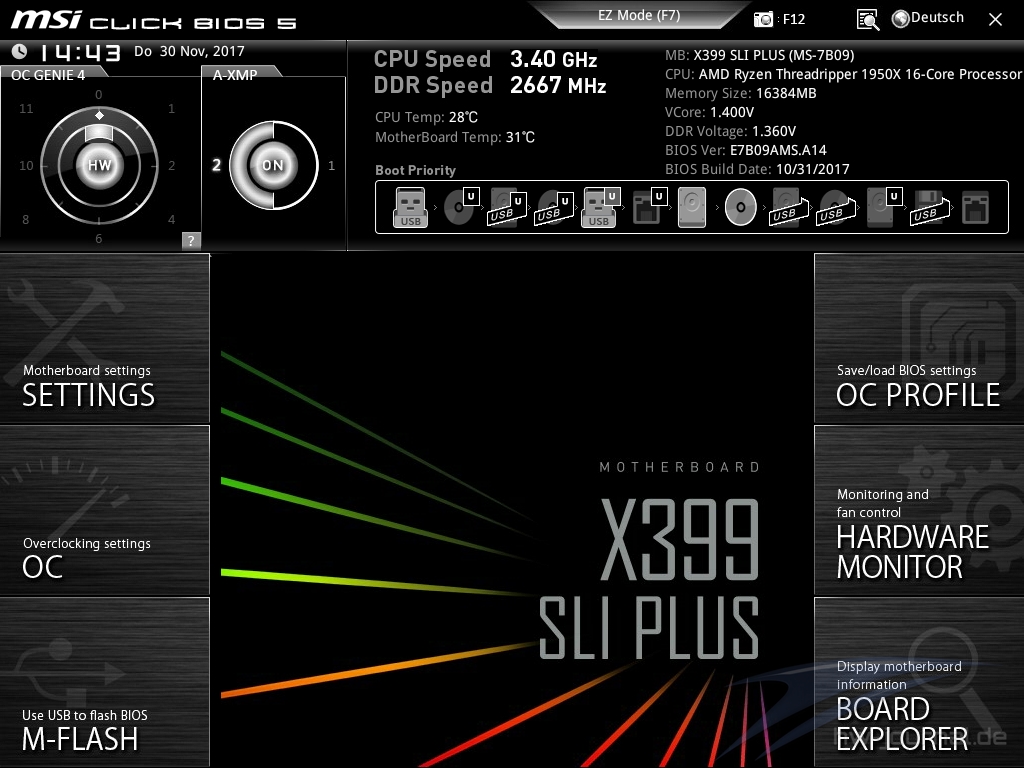Click the clock icon beside the time
The width and height of the screenshot is (1024, 768).
click(20, 51)
